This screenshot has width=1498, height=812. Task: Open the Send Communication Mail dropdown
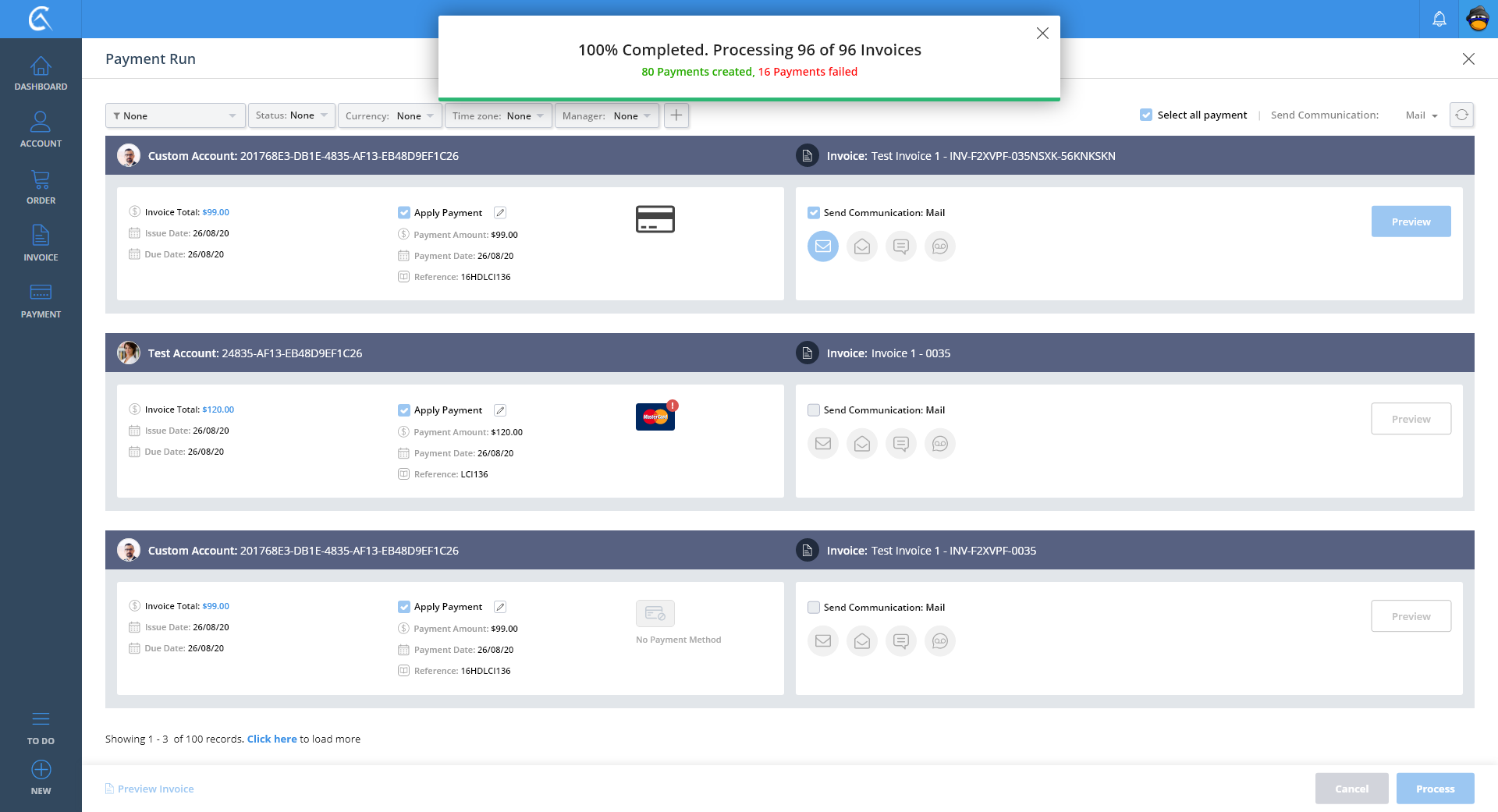coord(1421,115)
